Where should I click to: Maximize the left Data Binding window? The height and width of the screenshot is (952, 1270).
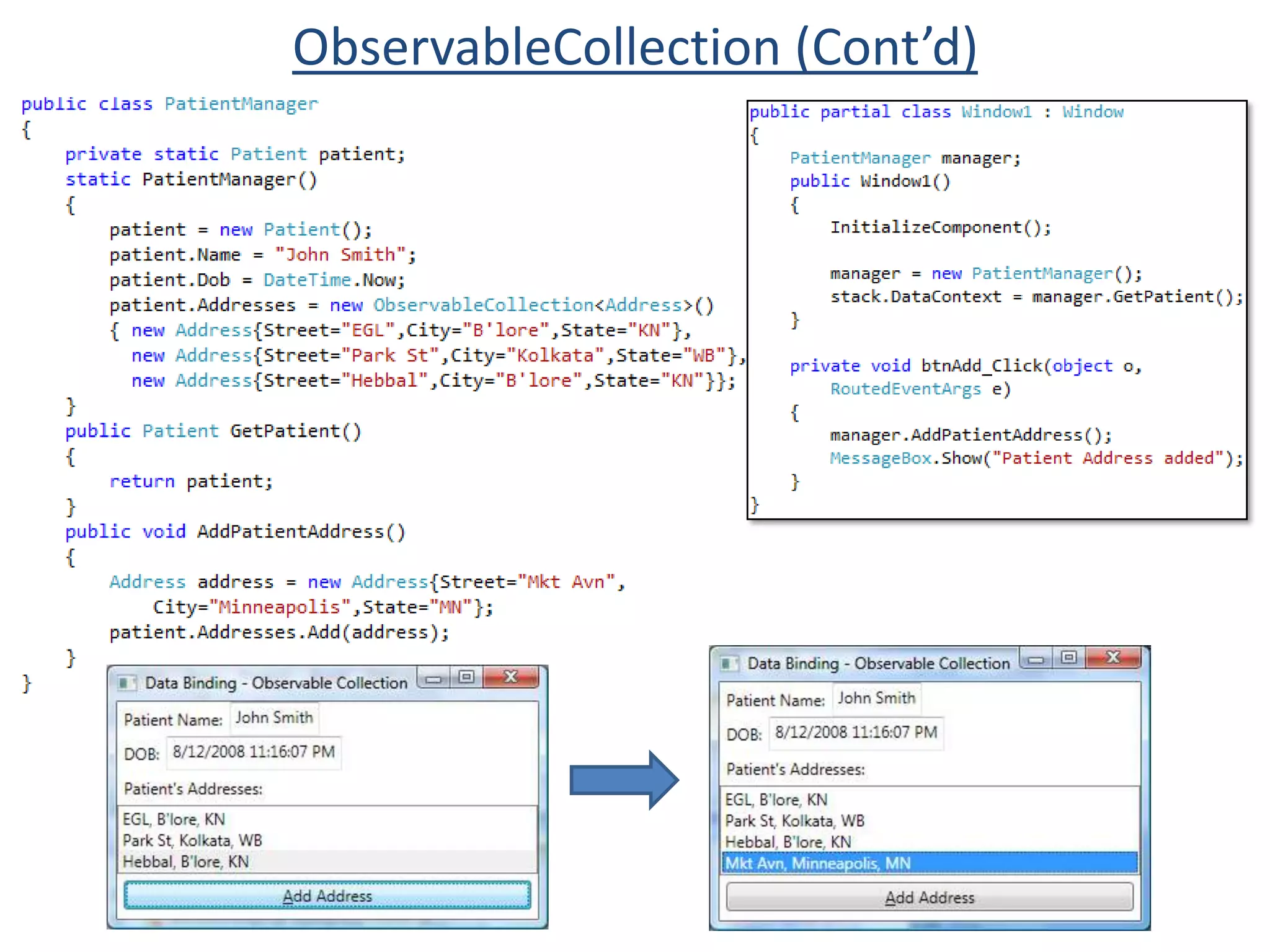(x=466, y=677)
